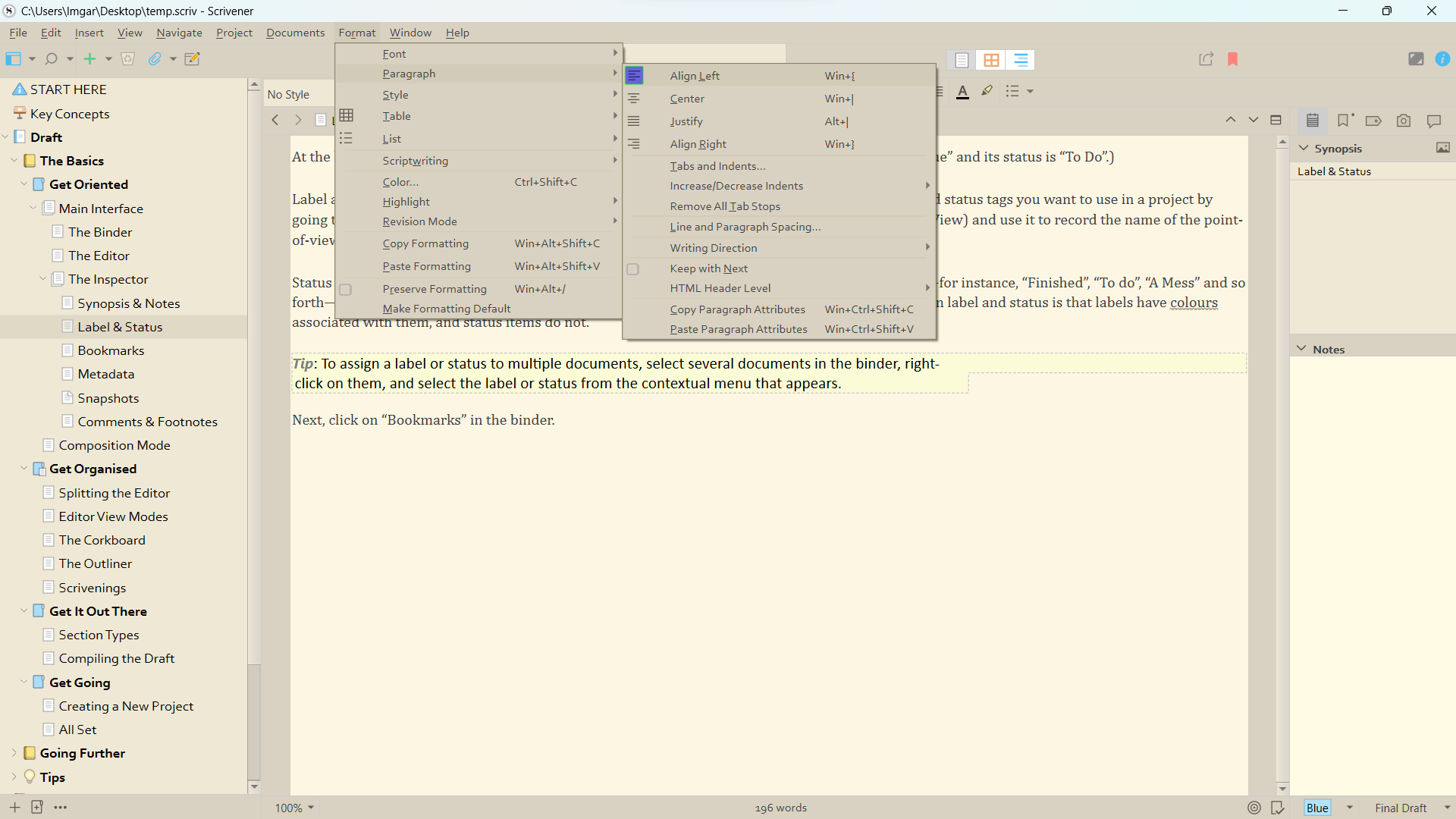Select Align Left in the Paragraph submenu
The height and width of the screenshot is (819, 1456).
pyautogui.click(x=780, y=76)
